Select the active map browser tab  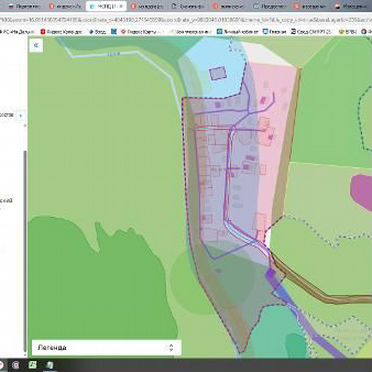coord(106,6)
